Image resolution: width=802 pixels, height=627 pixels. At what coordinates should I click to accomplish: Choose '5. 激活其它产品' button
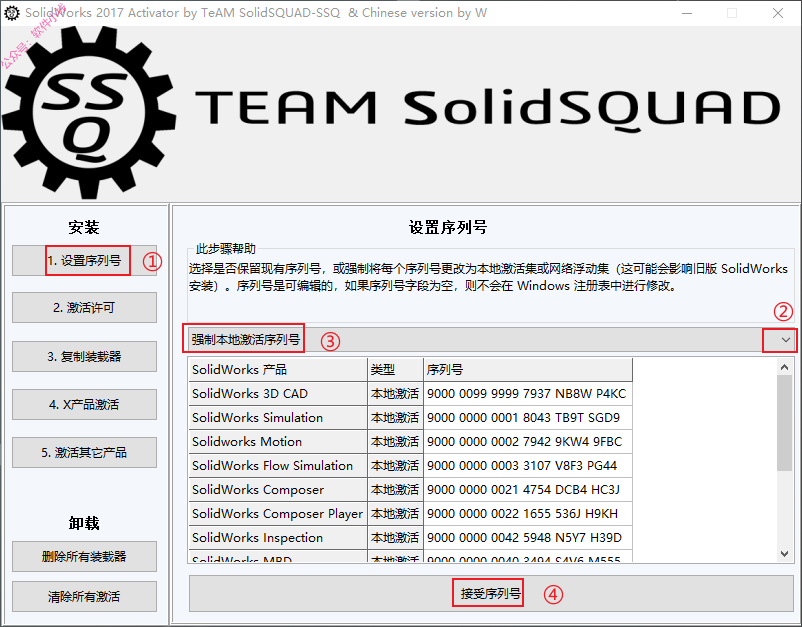coord(84,453)
